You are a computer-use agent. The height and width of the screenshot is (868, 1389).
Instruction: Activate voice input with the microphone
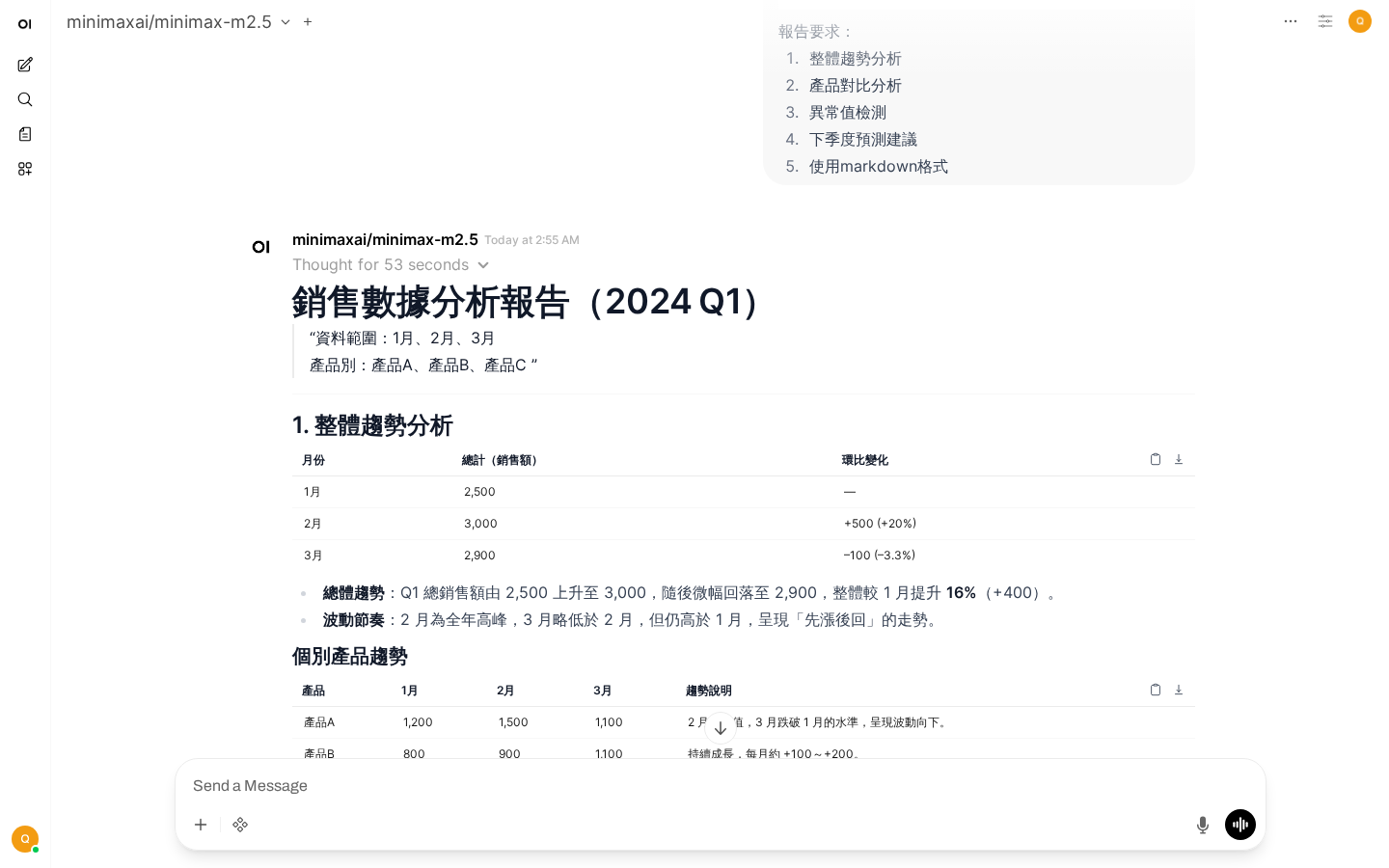(1203, 825)
